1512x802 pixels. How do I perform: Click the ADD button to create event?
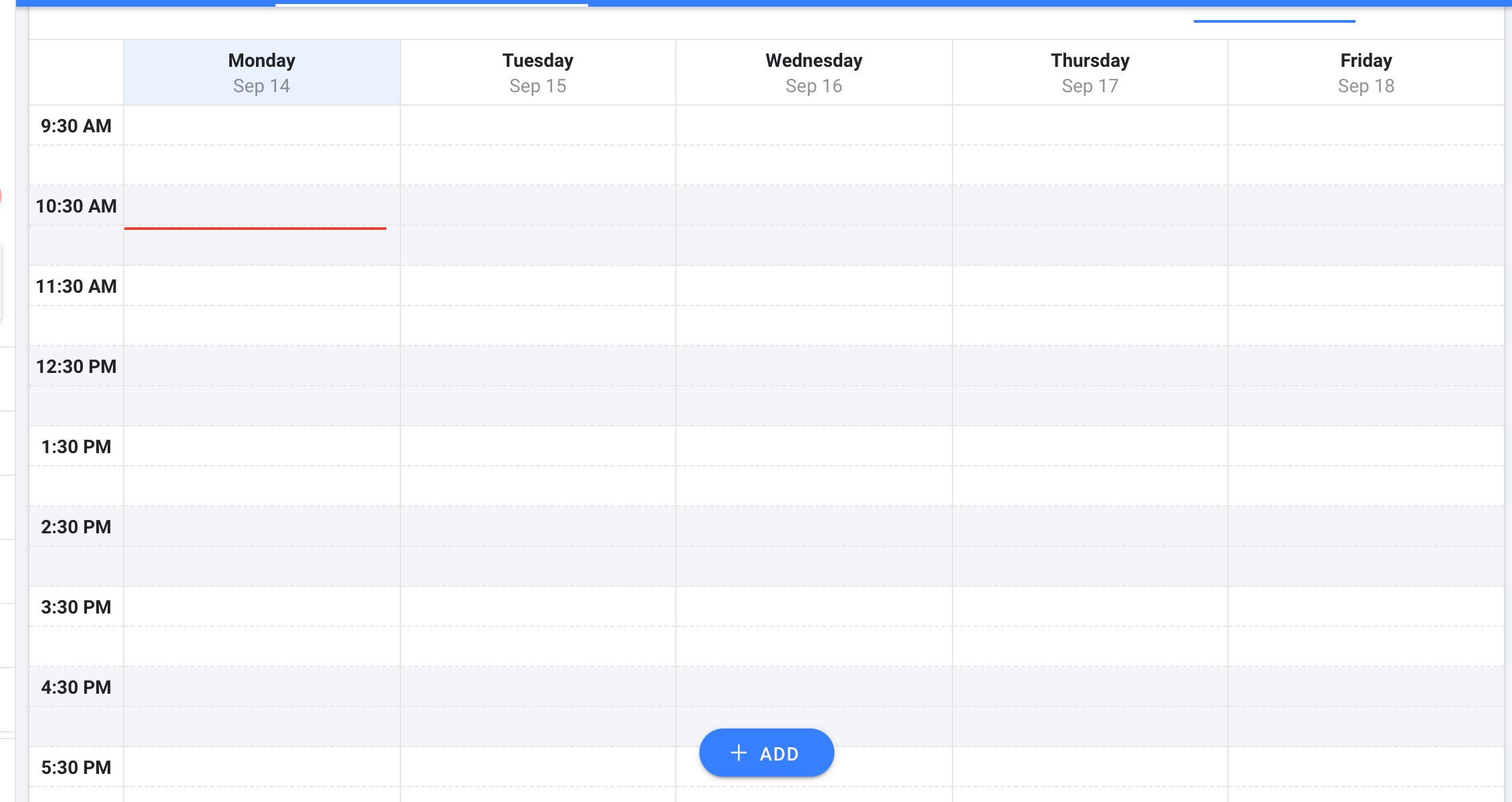coord(766,753)
